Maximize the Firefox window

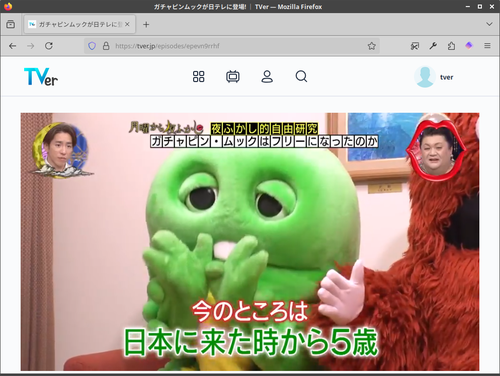[480, 6]
